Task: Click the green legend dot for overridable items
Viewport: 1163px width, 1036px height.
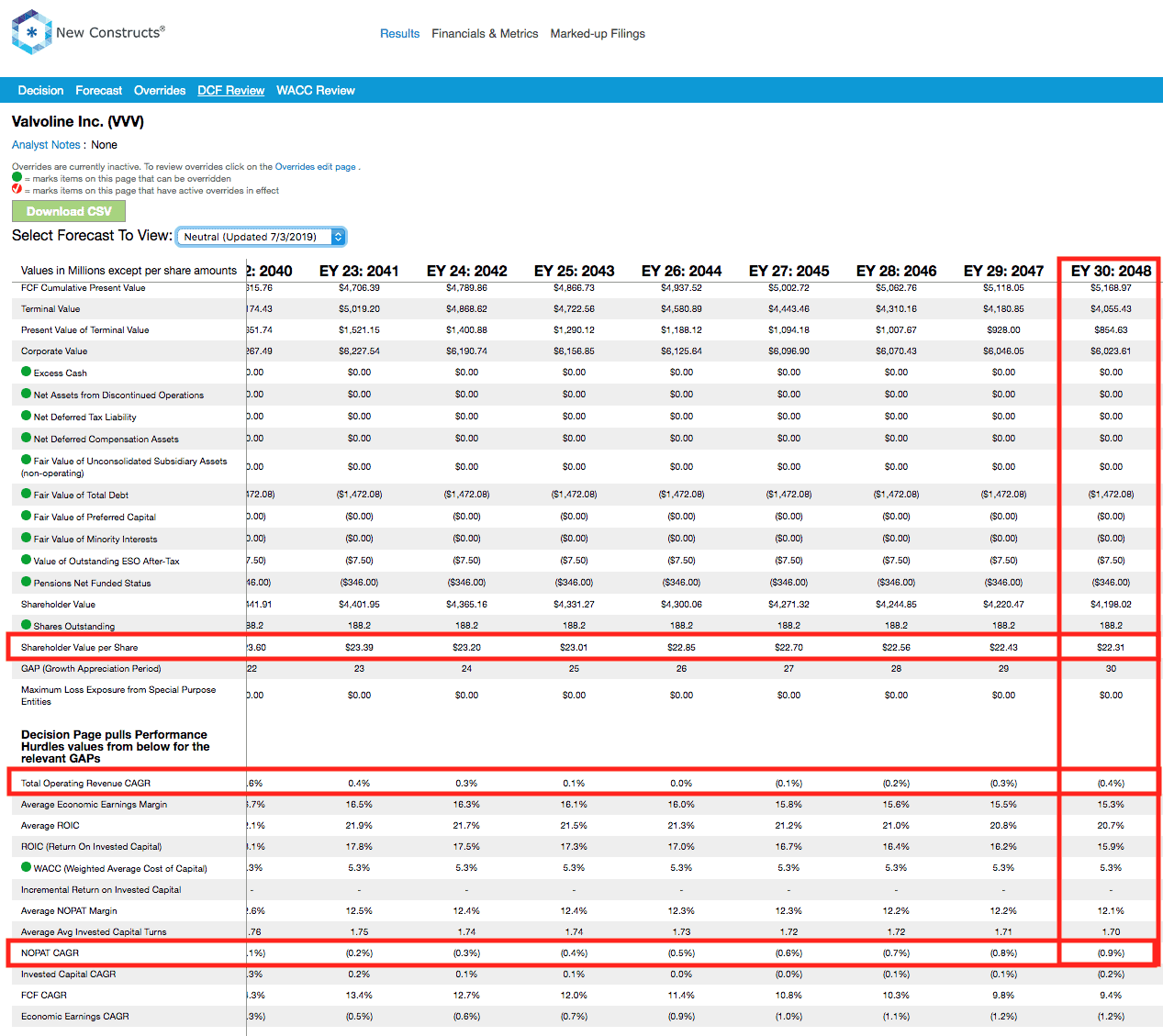Action: (17, 177)
